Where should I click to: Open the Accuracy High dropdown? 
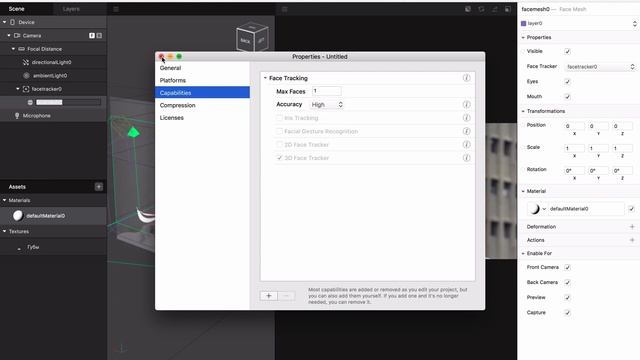(327, 104)
